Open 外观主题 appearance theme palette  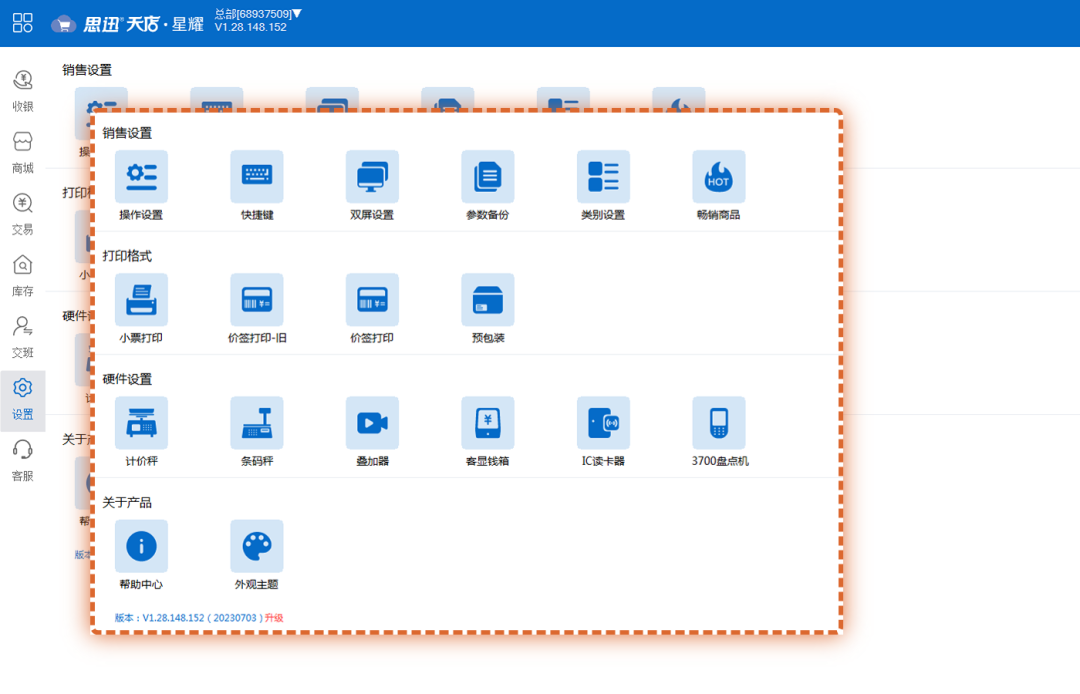point(257,546)
